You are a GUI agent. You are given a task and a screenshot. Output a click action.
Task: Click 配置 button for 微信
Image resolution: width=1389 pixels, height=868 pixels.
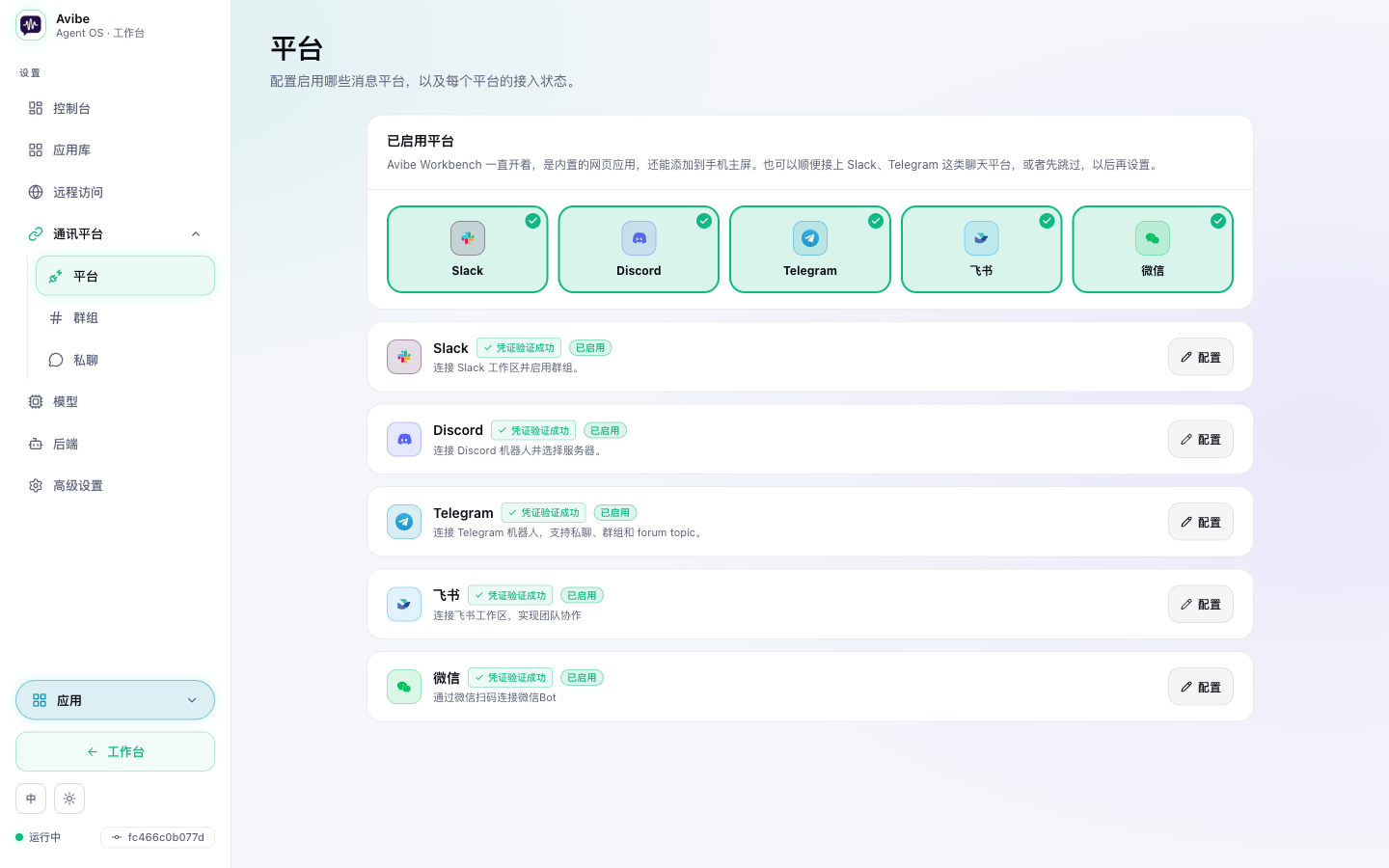pyautogui.click(x=1201, y=687)
